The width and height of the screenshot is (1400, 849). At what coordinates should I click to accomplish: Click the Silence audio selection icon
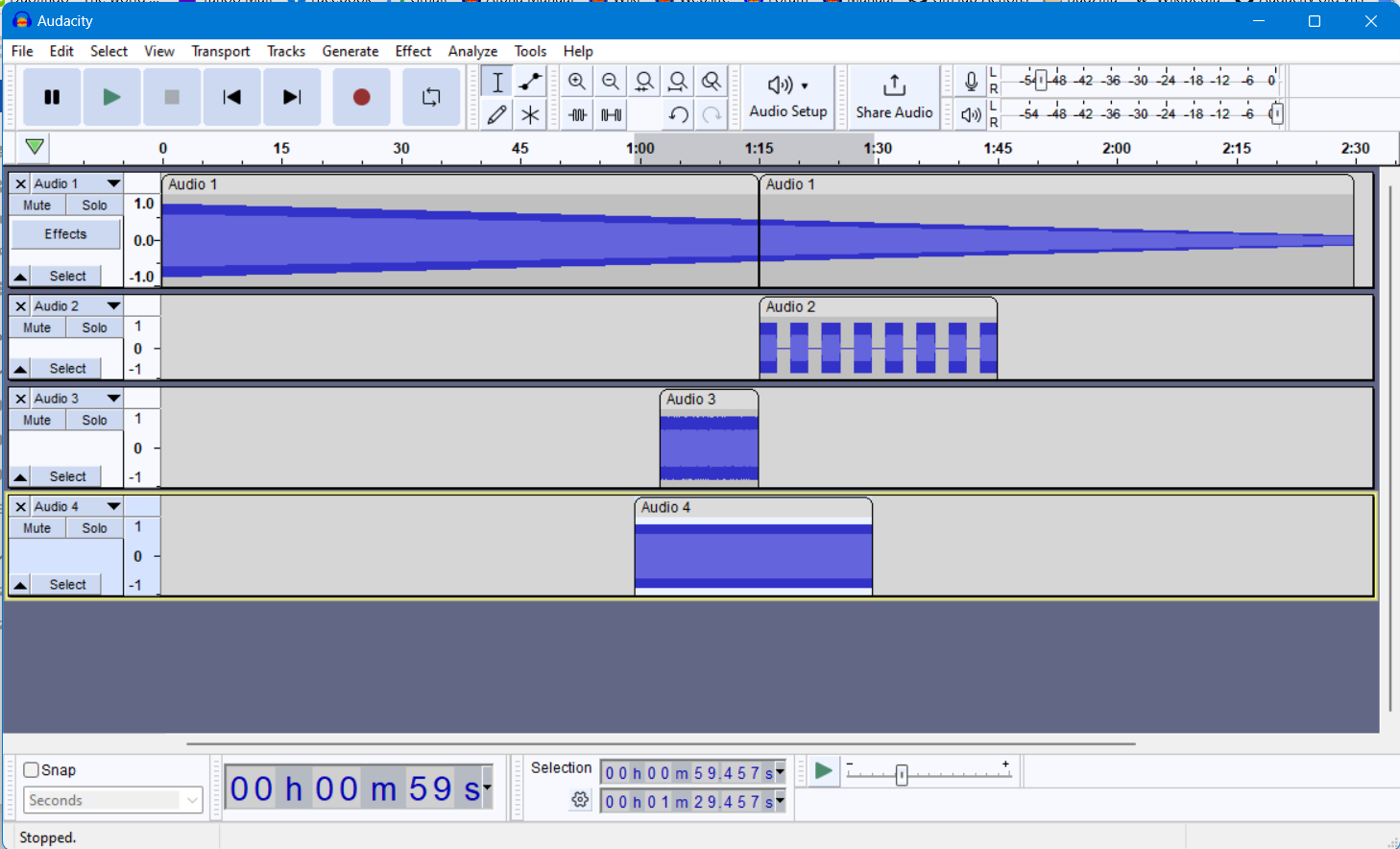coord(611,115)
